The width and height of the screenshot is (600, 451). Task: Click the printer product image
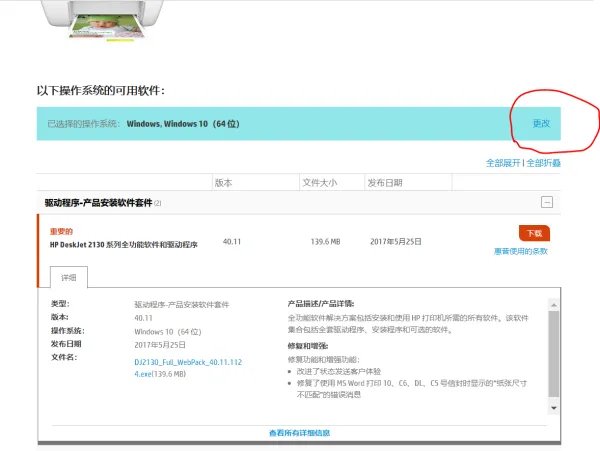[104, 20]
